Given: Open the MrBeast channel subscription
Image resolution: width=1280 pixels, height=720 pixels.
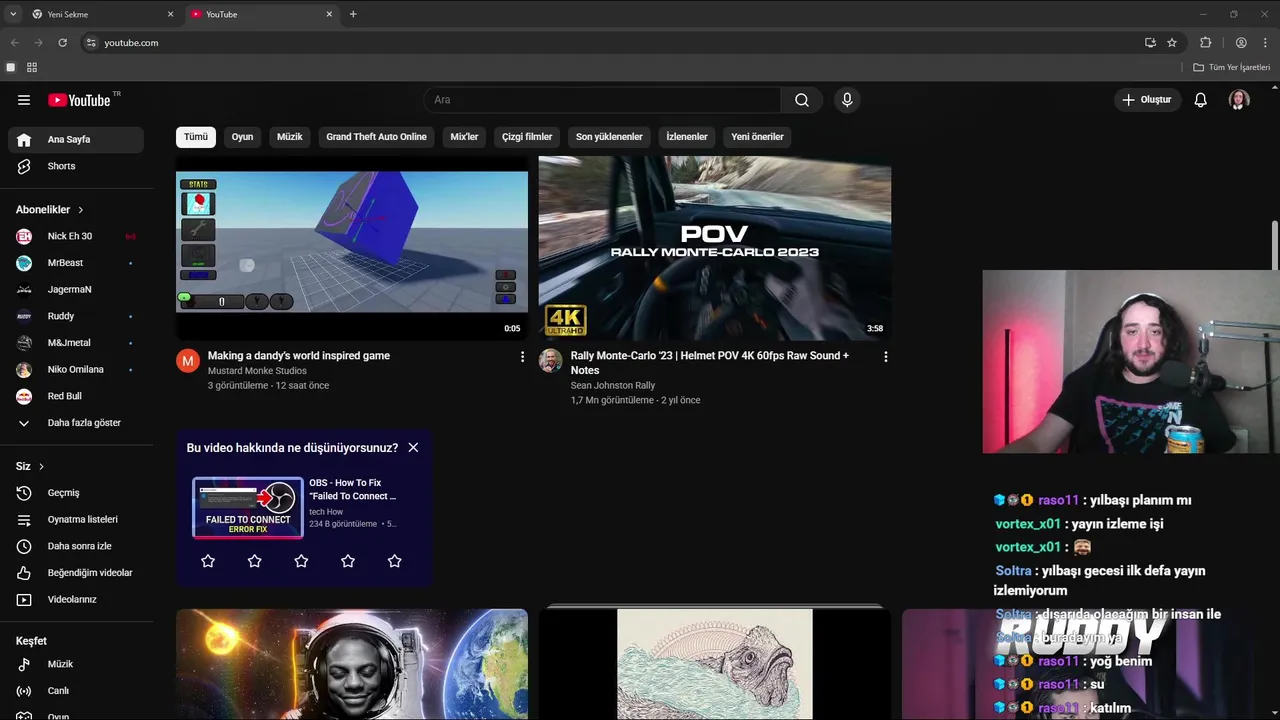Looking at the screenshot, I should [x=76, y=263].
